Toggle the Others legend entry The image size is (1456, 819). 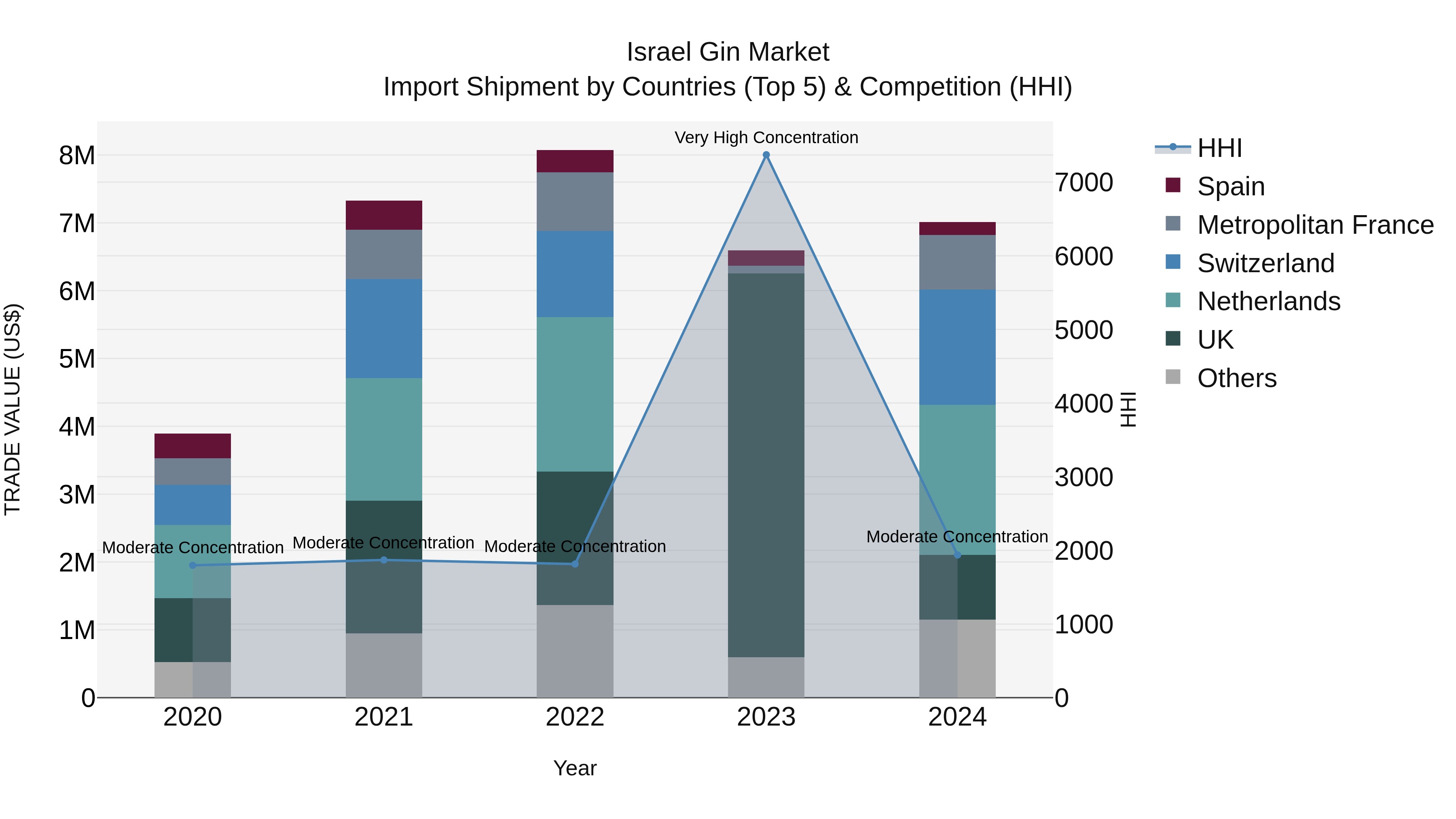click(x=1221, y=378)
